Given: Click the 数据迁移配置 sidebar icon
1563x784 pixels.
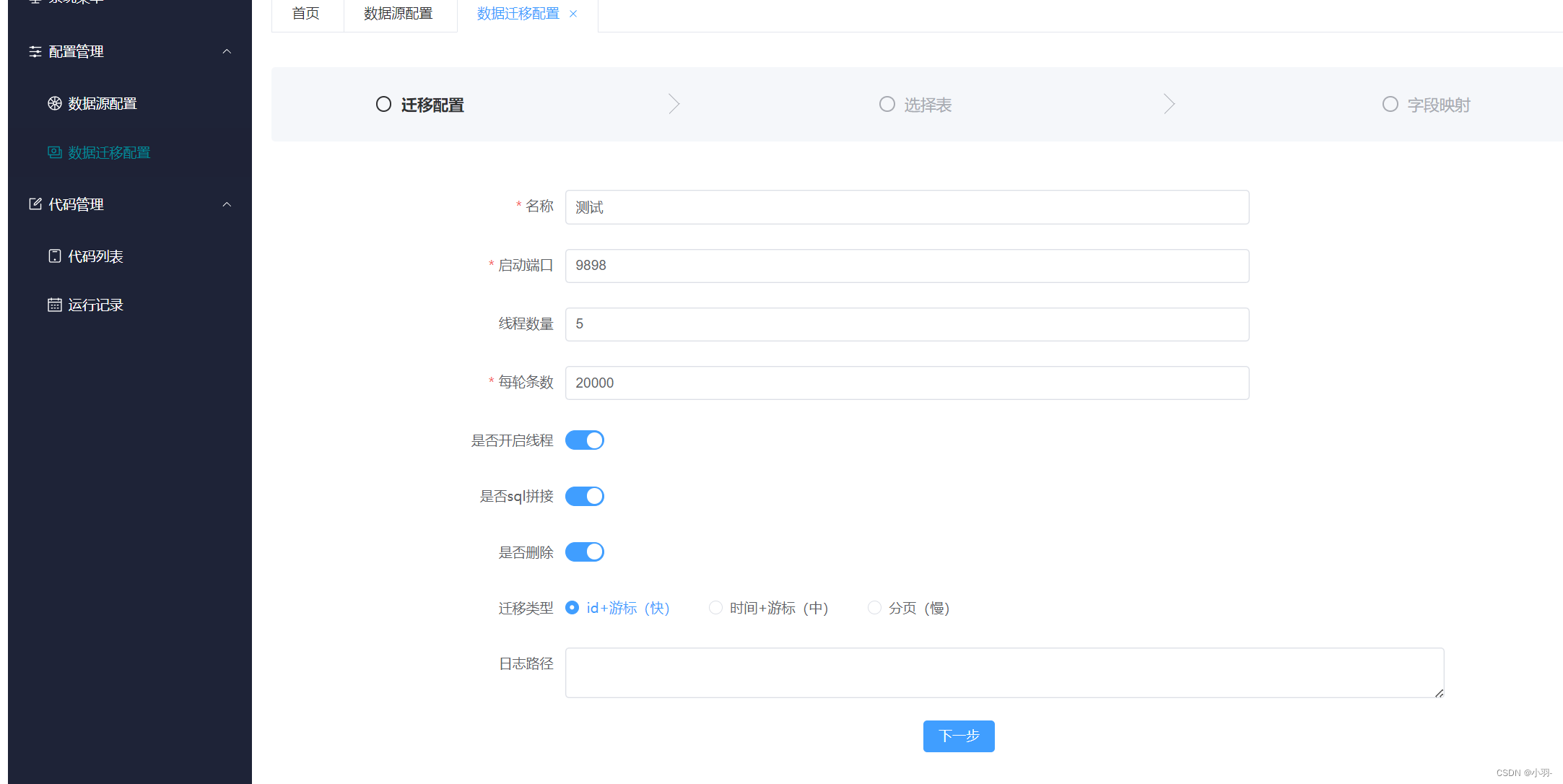Looking at the screenshot, I should coord(55,152).
